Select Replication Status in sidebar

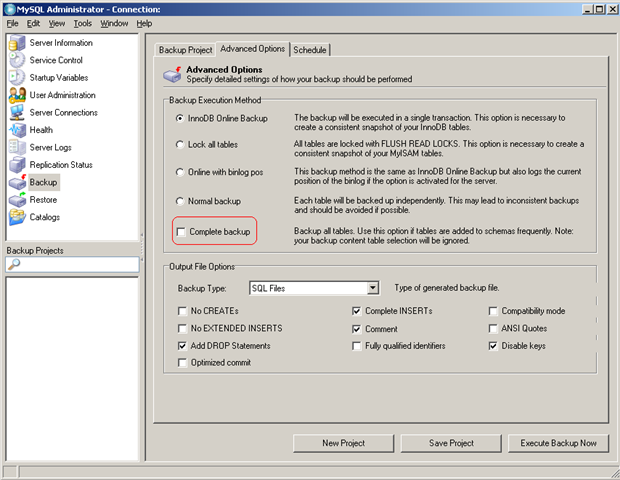pos(61,164)
